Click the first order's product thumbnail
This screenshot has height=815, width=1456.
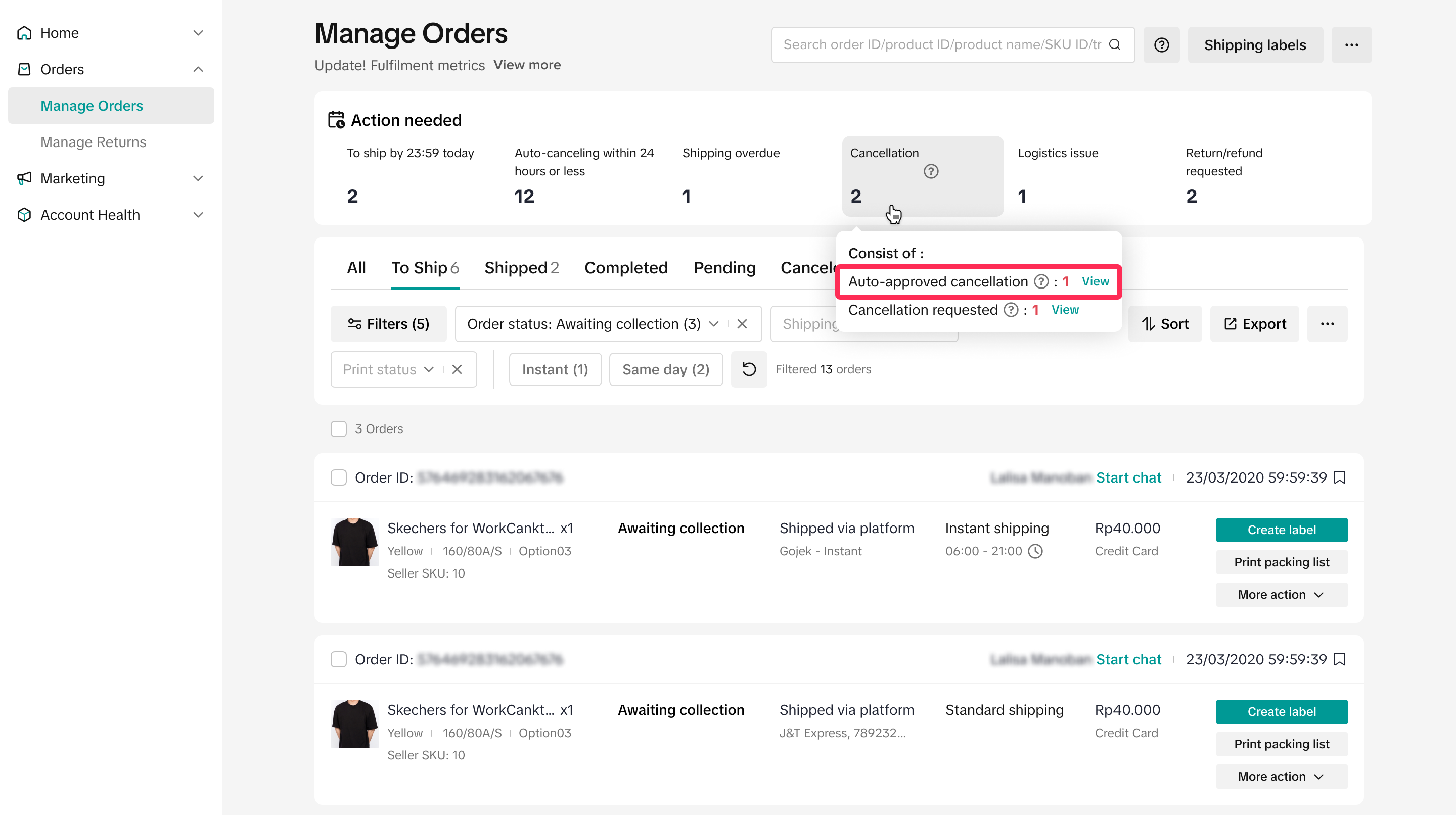point(354,542)
